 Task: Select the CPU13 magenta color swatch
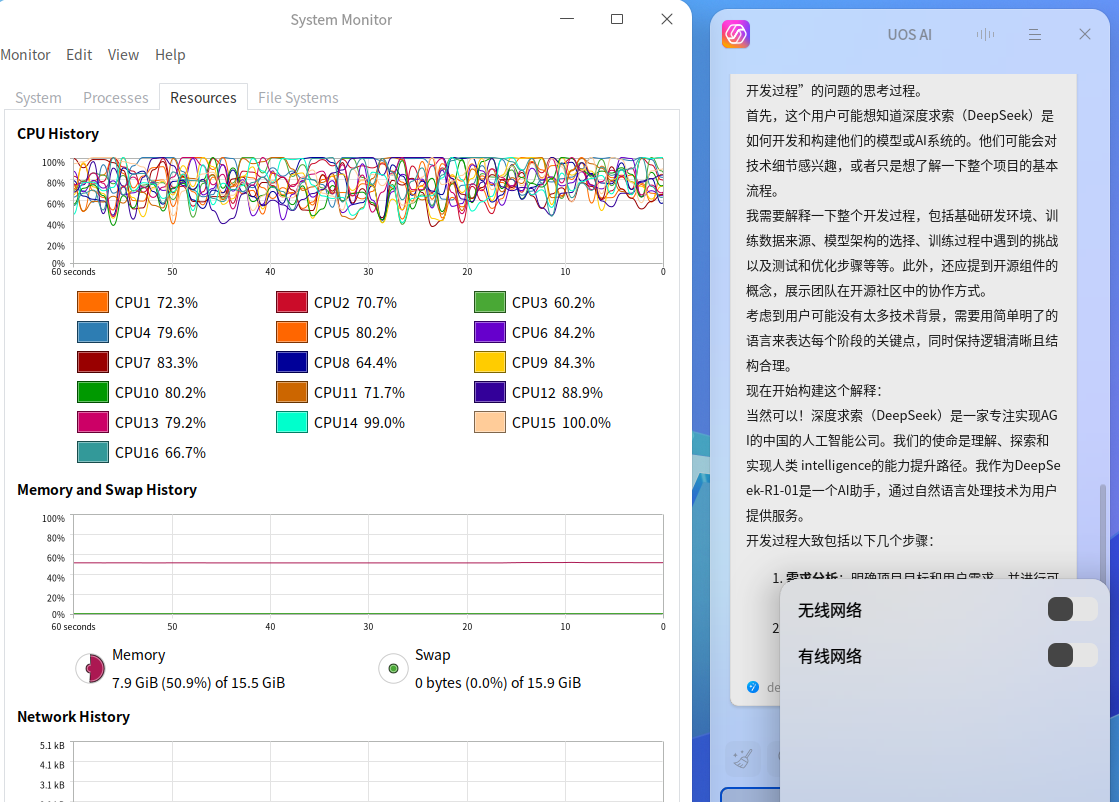[x=93, y=422]
